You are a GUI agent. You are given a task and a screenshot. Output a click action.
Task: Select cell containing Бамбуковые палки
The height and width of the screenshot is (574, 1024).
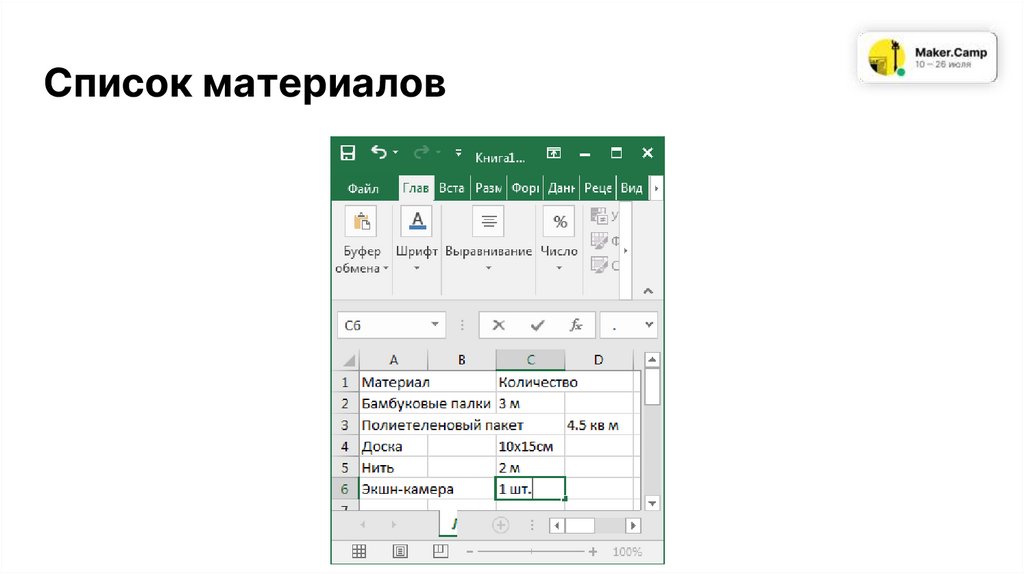point(426,403)
